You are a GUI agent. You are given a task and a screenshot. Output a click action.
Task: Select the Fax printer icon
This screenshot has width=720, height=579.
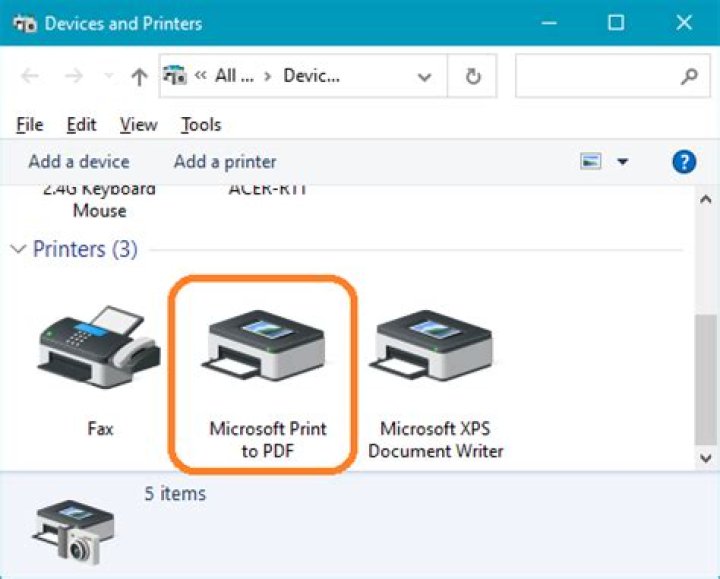tap(99, 348)
